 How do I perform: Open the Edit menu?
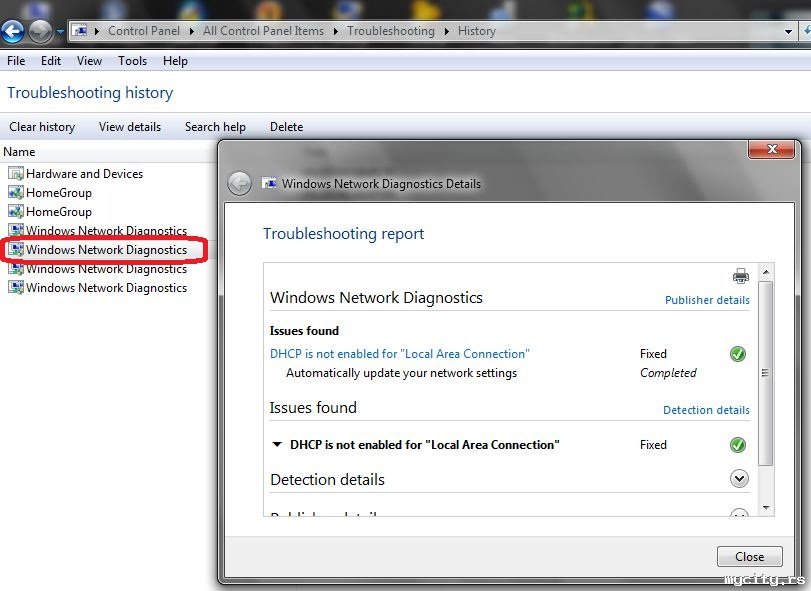pyautogui.click(x=51, y=61)
